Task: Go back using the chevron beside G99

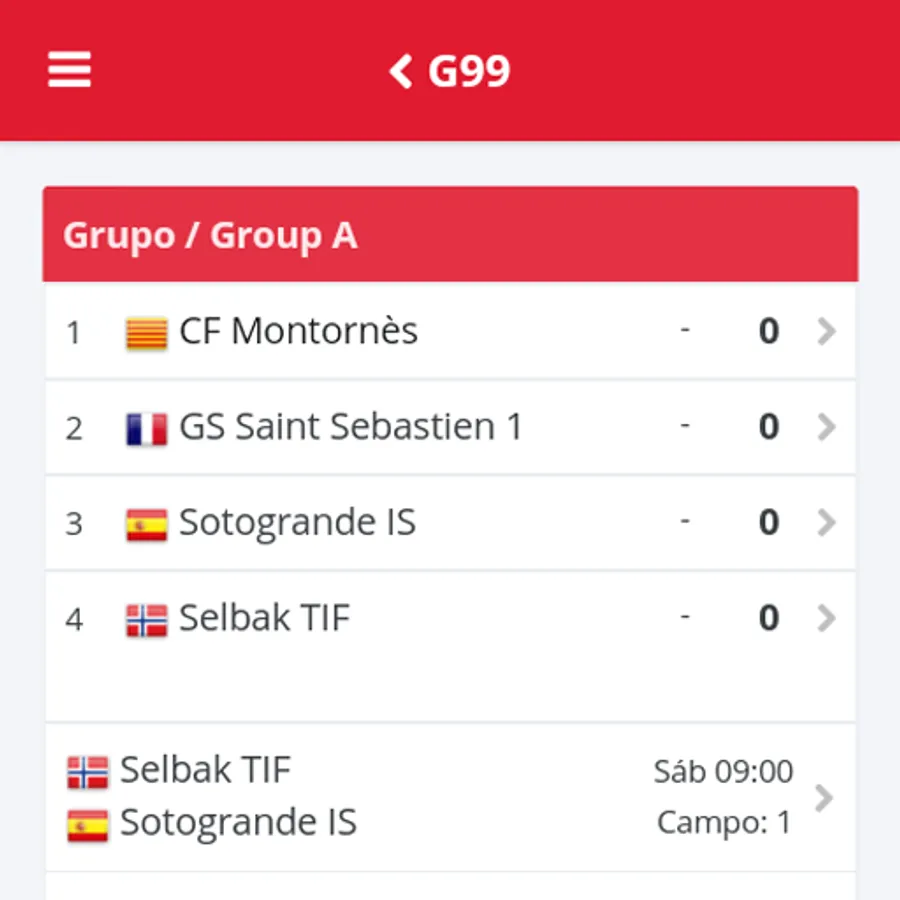Action: pyautogui.click(x=401, y=71)
